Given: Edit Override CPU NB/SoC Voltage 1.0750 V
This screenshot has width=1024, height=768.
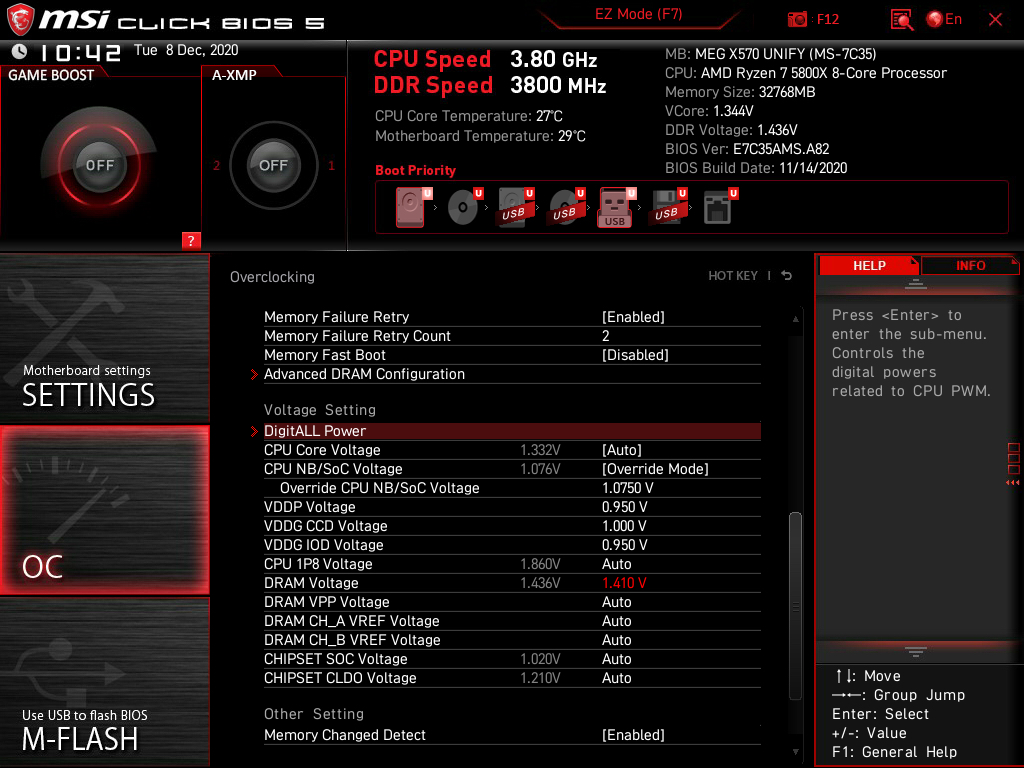Looking at the screenshot, I should (x=627, y=488).
